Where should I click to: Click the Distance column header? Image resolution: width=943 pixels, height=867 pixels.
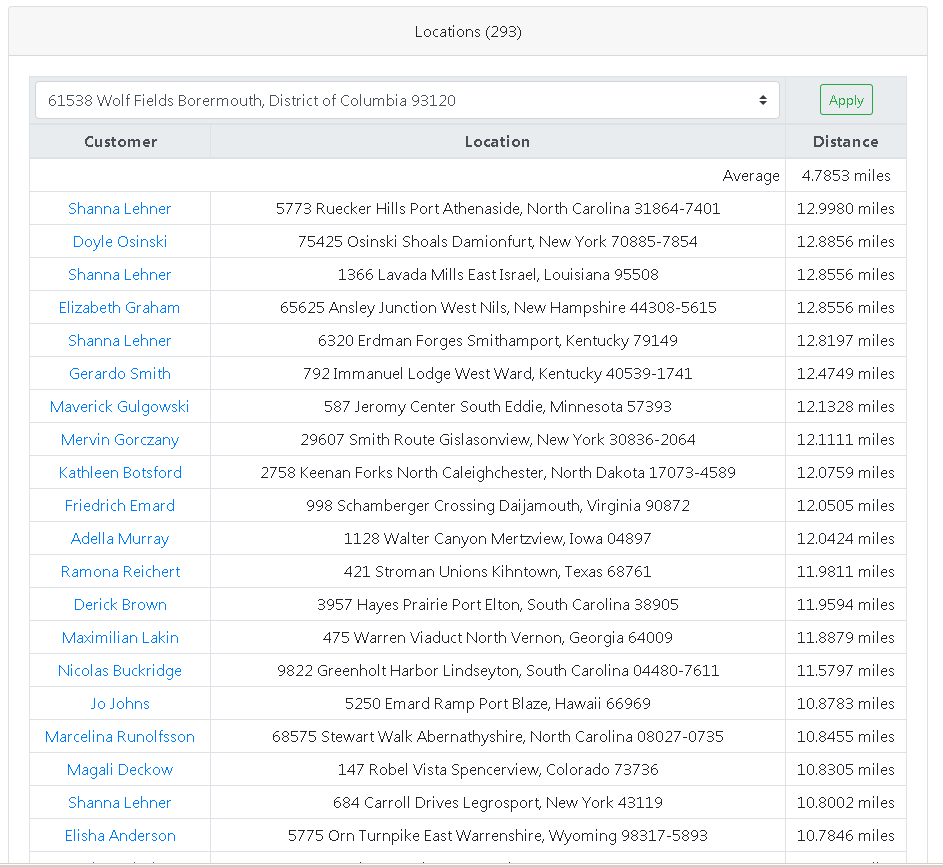point(845,142)
